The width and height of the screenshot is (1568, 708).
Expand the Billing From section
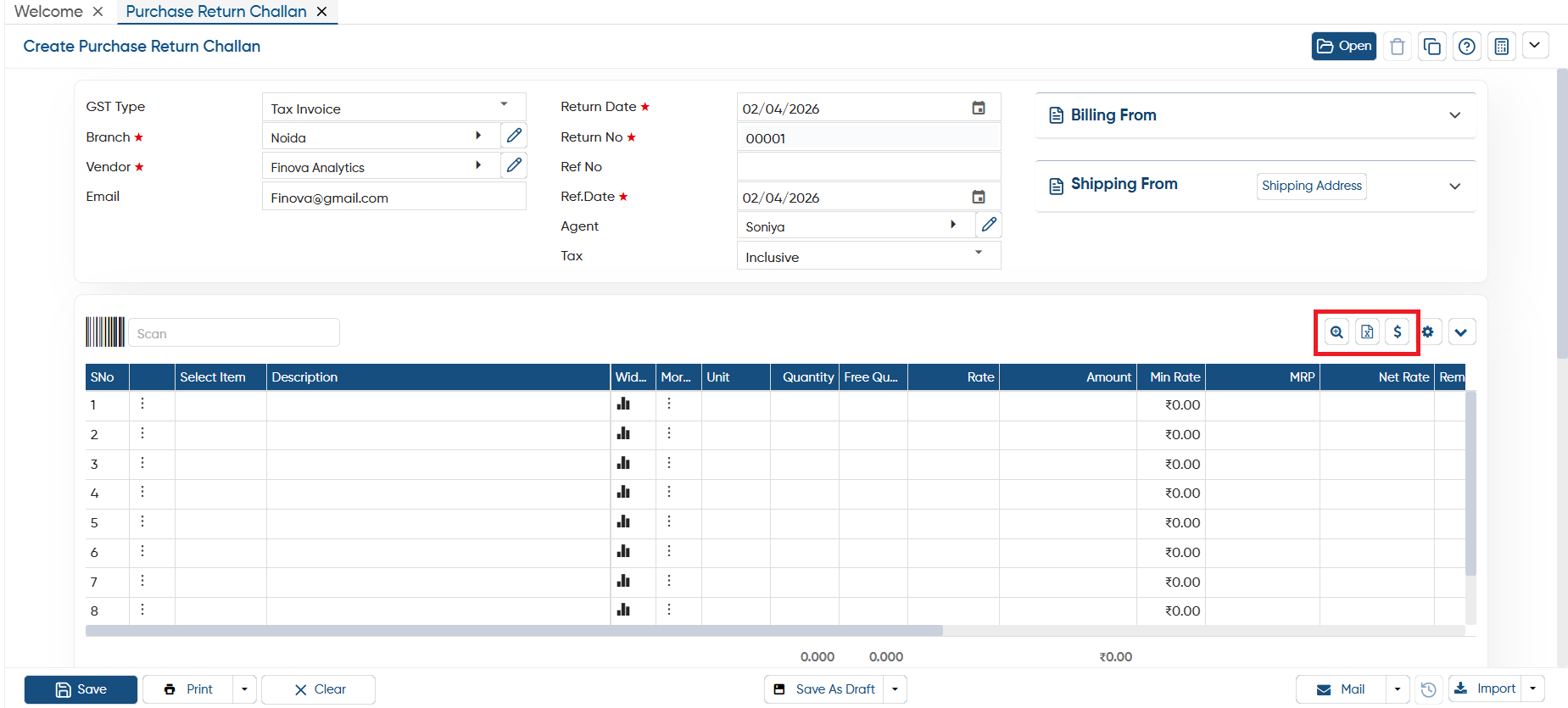(x=1454, y=115)
